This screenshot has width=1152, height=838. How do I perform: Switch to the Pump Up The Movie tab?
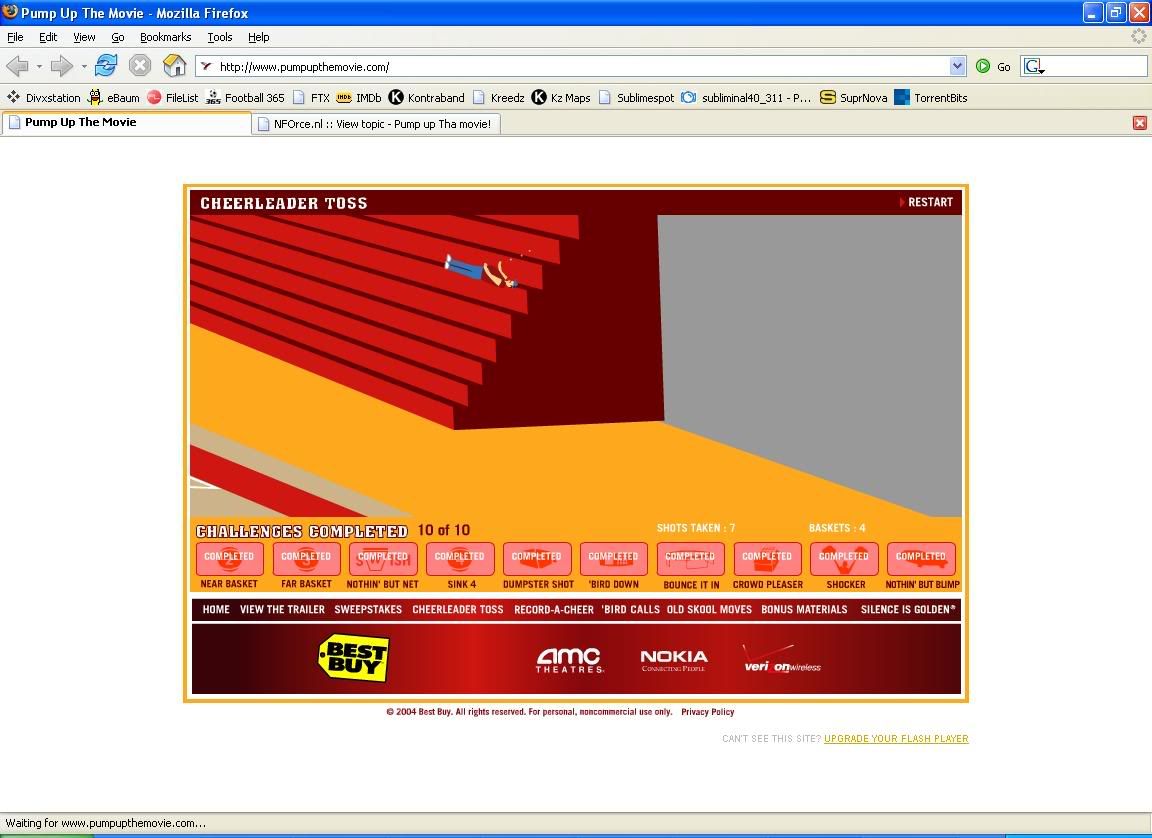coord(126,123)
